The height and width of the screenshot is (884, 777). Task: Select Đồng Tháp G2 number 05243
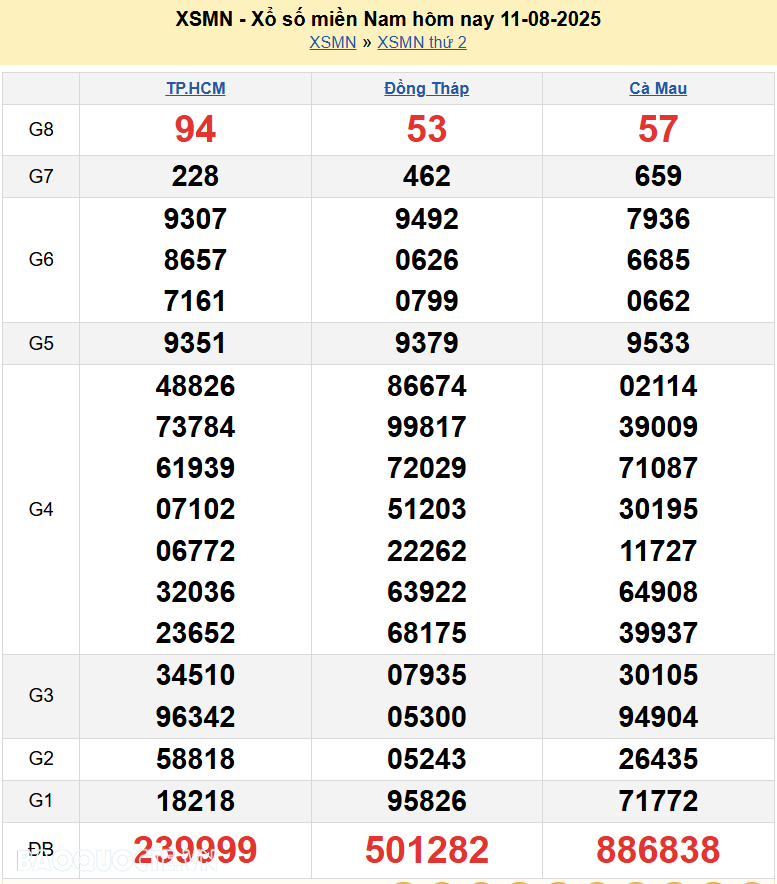coord(427,759)
